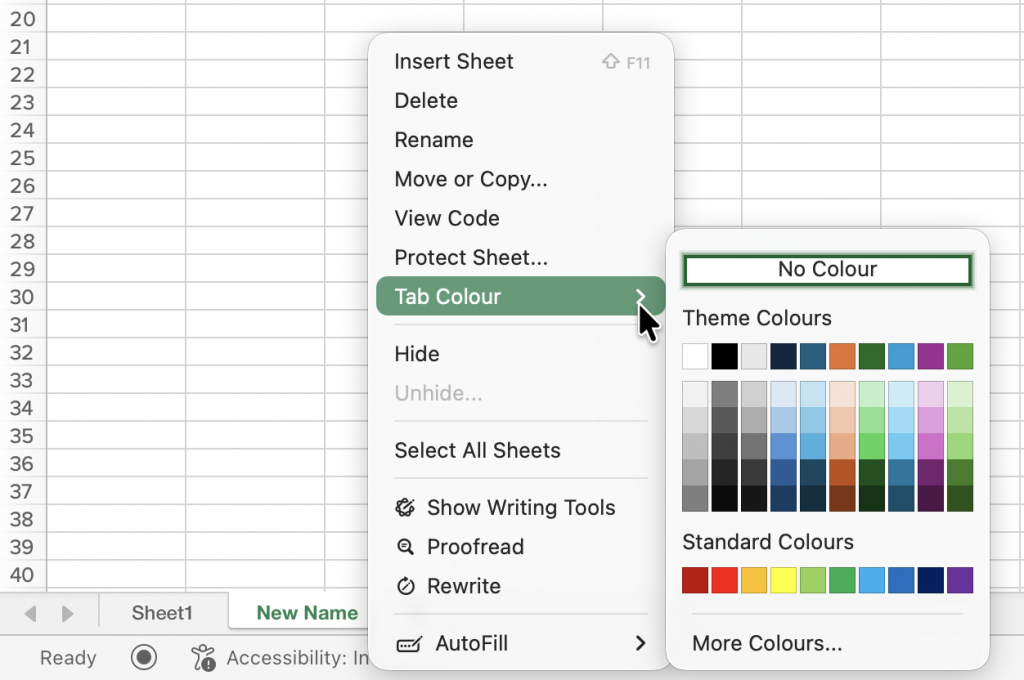Expand the AutoFill submenu chevron
1024x680 pixels.
[640, 644]
